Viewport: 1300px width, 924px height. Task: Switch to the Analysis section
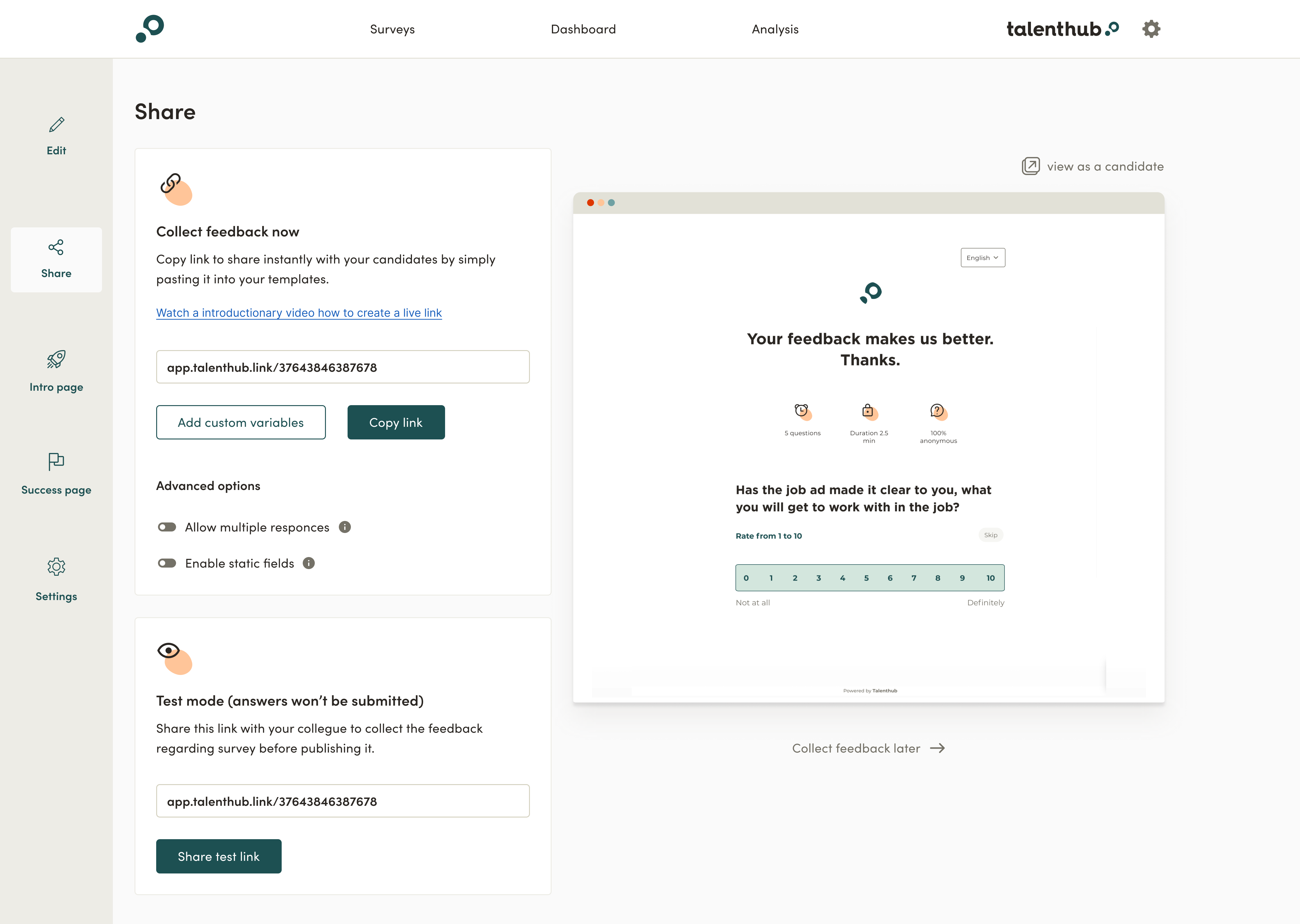(775, 29)
